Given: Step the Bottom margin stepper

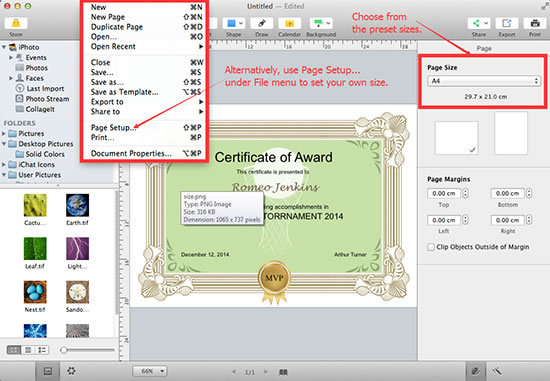Looking at the screenshot, I should point(529,193).
